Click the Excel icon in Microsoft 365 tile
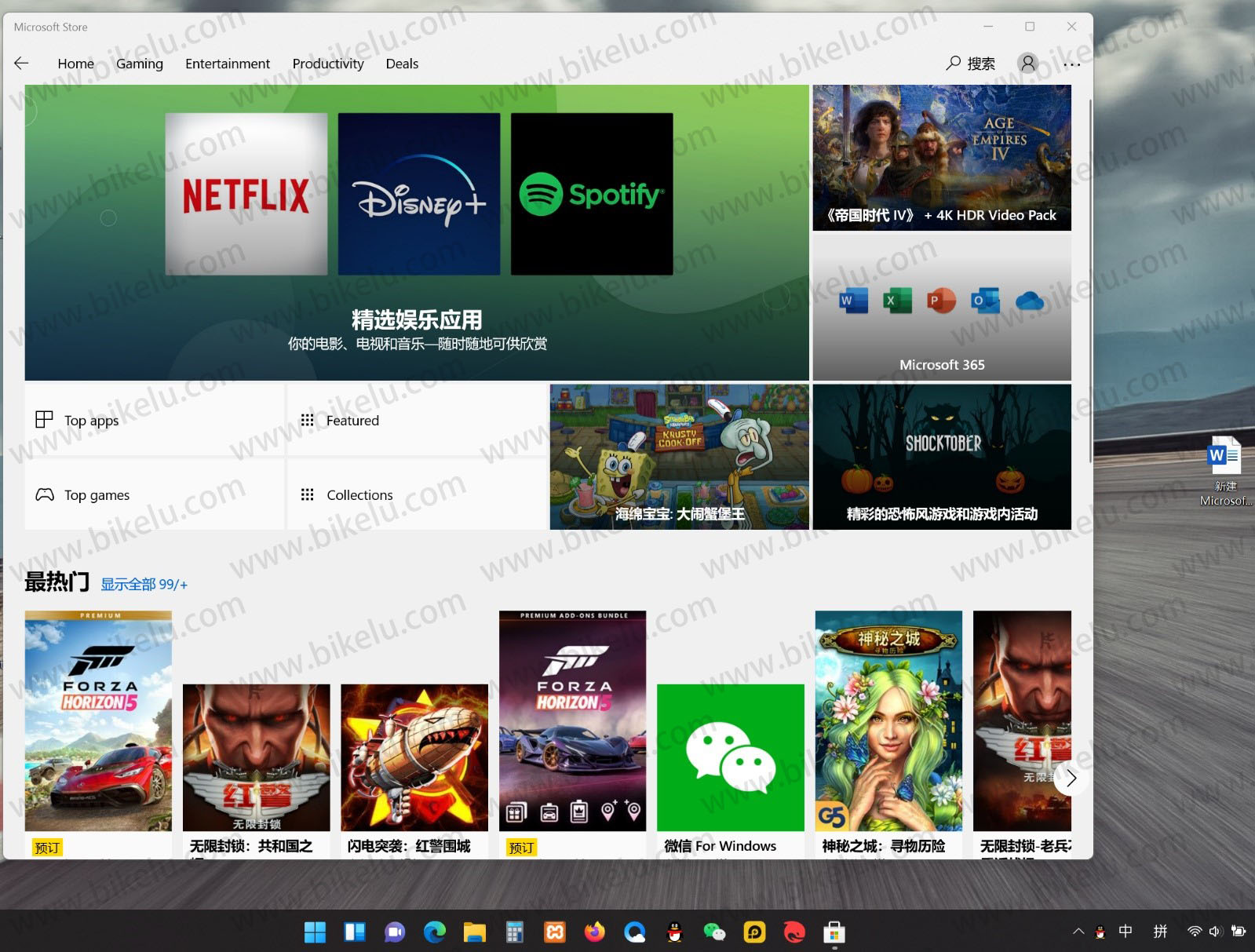The width and height of the screenshot is (1255, 952). [897, 301]
